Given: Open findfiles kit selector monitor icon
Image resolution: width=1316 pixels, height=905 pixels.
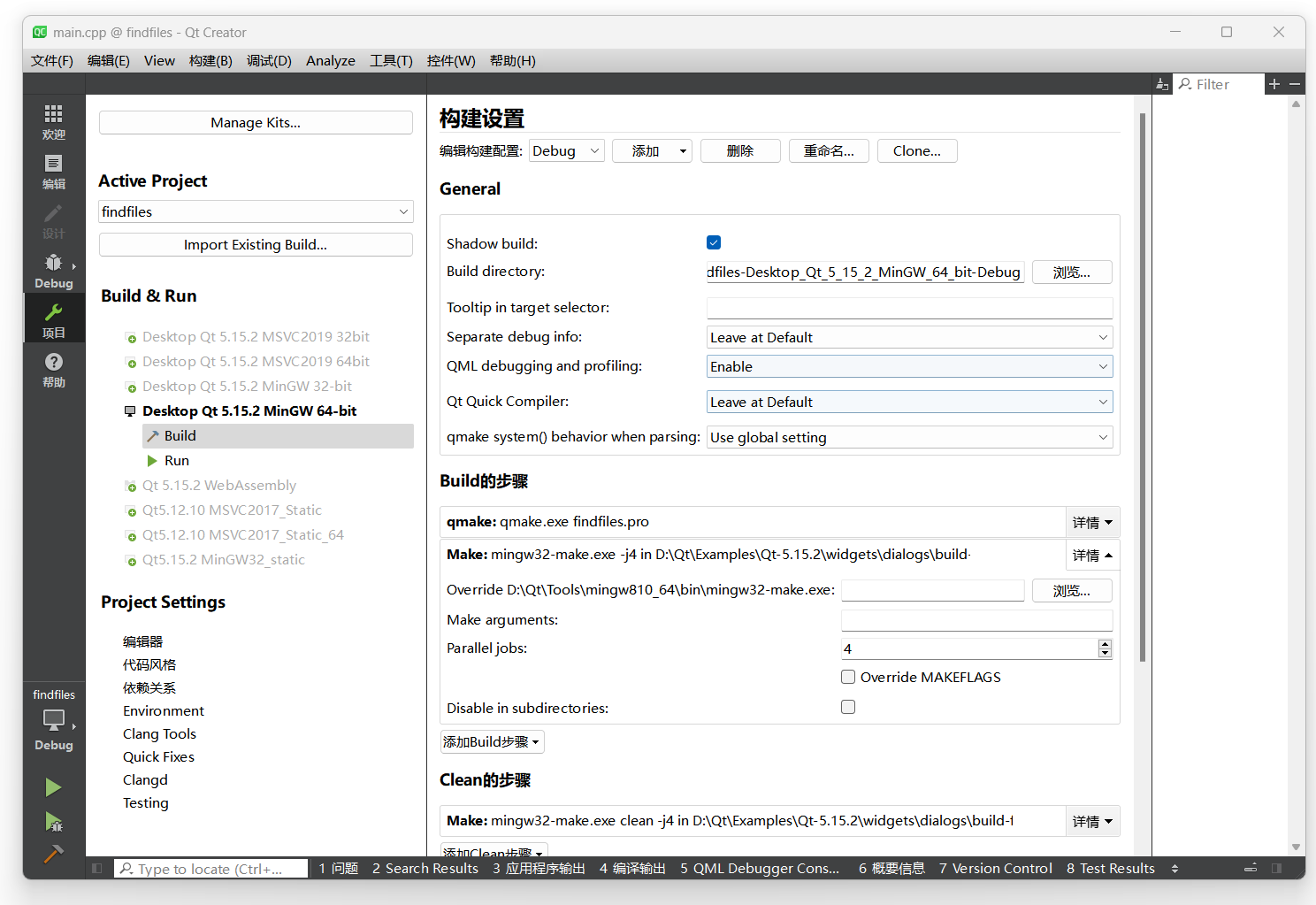Looking at the screenshot, I should (x=54, y=720).
